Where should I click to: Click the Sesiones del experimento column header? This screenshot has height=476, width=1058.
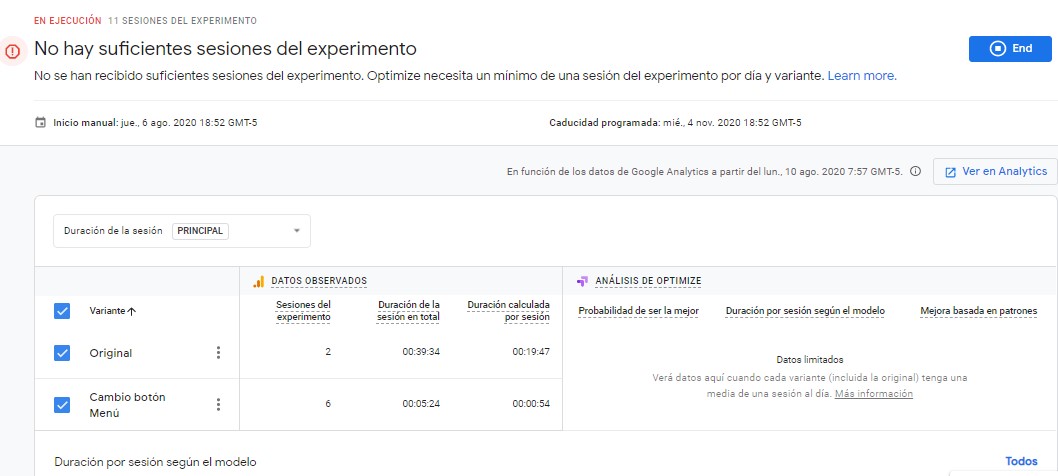coord(303,310)
